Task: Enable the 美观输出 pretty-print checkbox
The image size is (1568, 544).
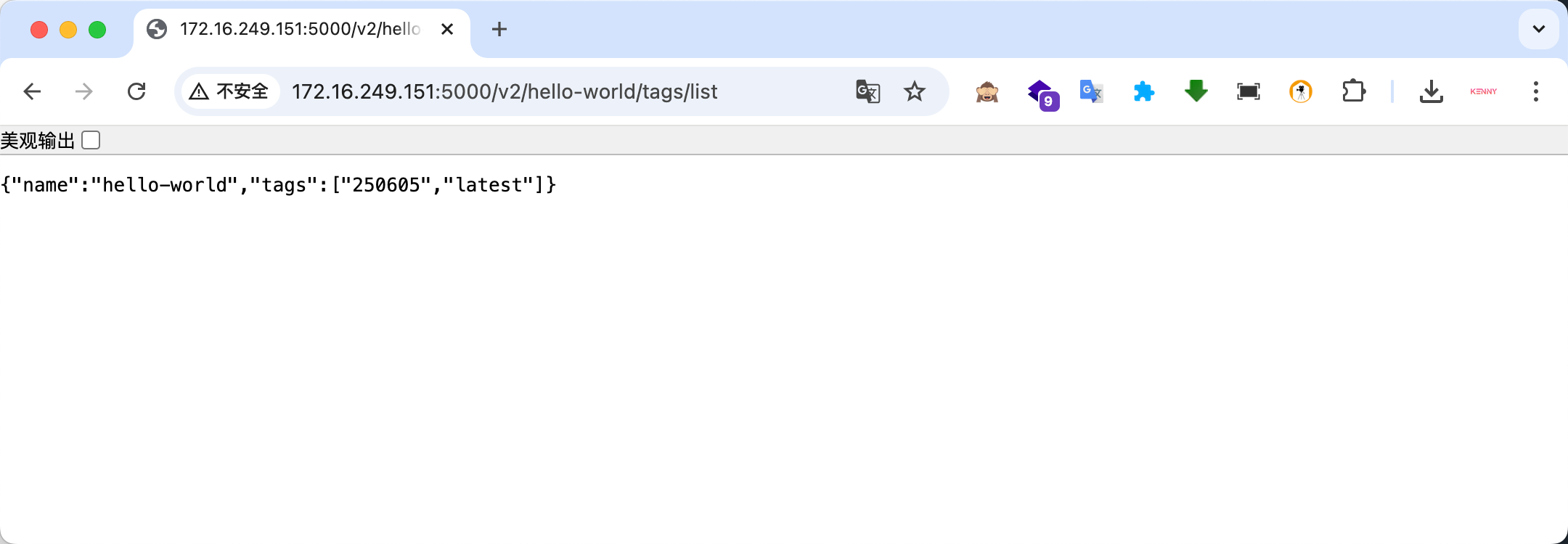Action: pyautogui.click(x=91, y=140)
